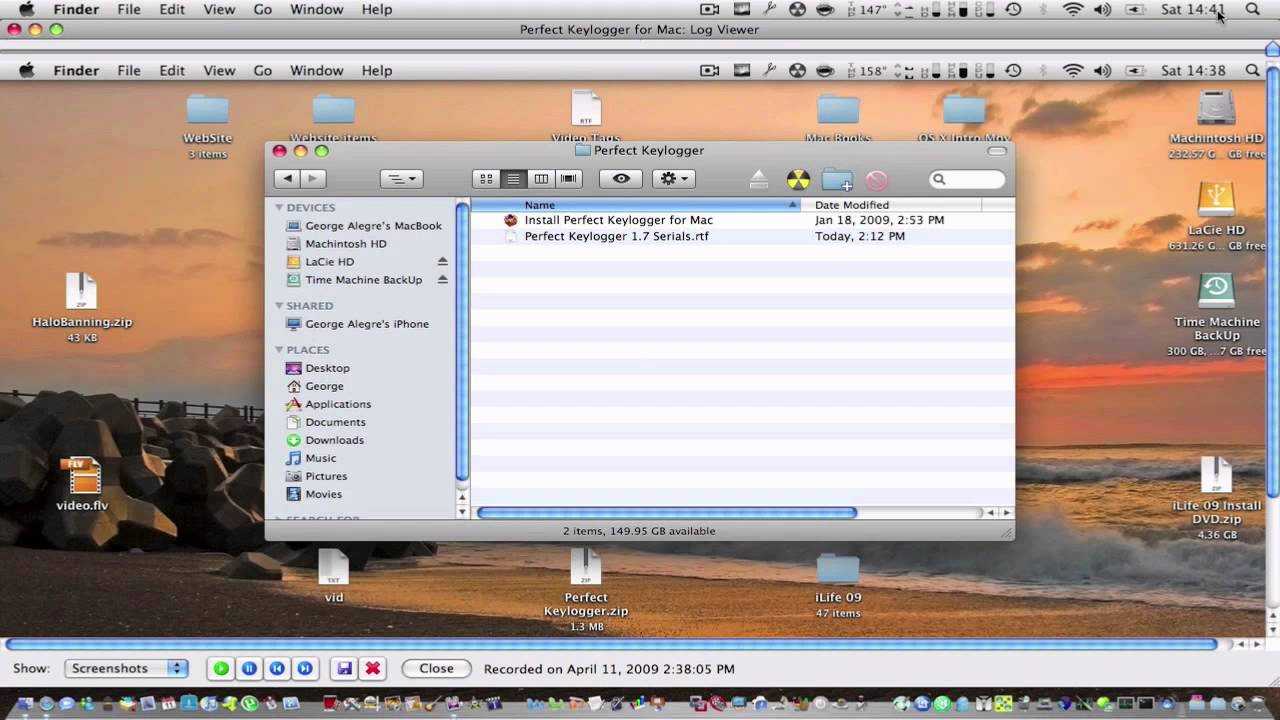Image resolution: width=1280 pixels, height=720 pixels.
Task: Open the Help menu in the topmost menu bar
Action: point(377,10)
